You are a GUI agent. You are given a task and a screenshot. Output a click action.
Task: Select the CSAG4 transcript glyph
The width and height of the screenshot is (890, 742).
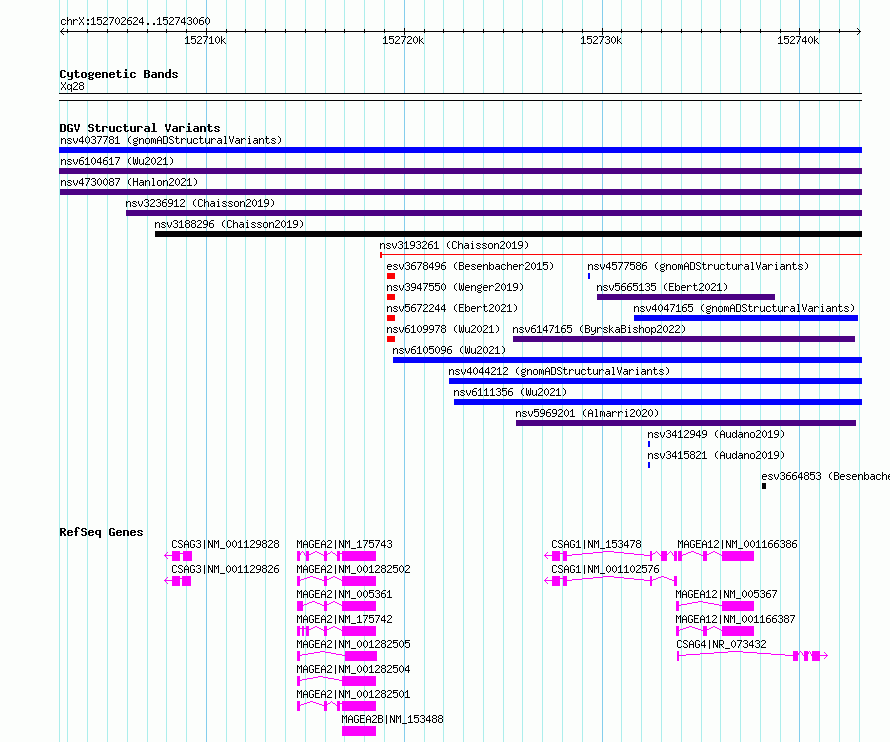tap(753, 656)
